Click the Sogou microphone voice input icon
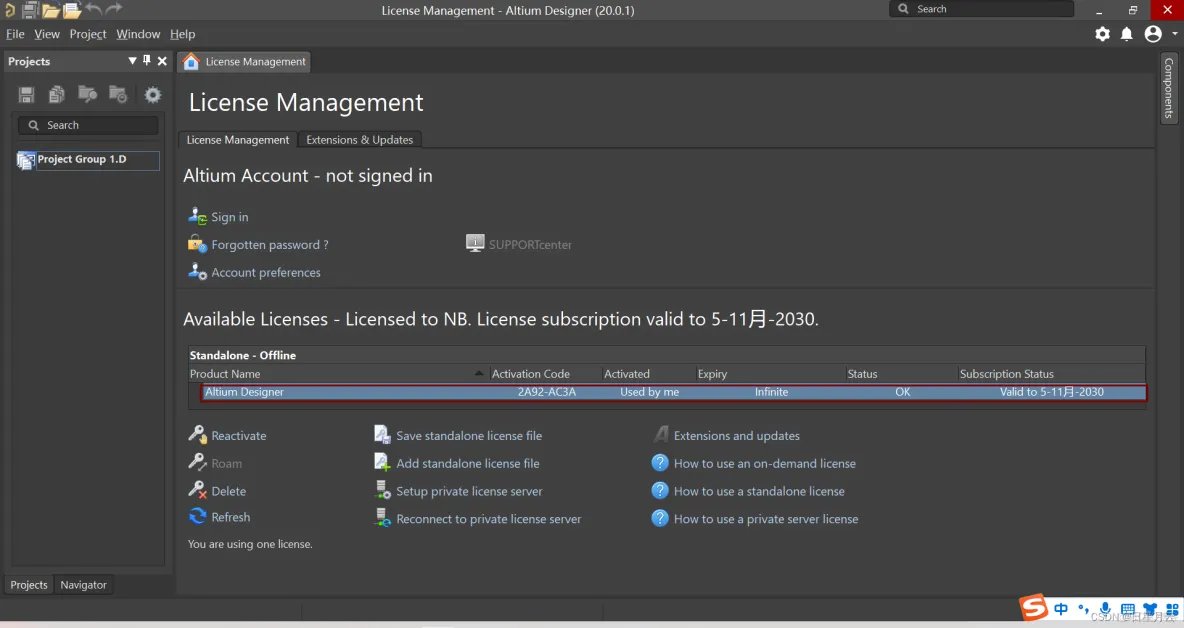 (x=1105, y=608)
